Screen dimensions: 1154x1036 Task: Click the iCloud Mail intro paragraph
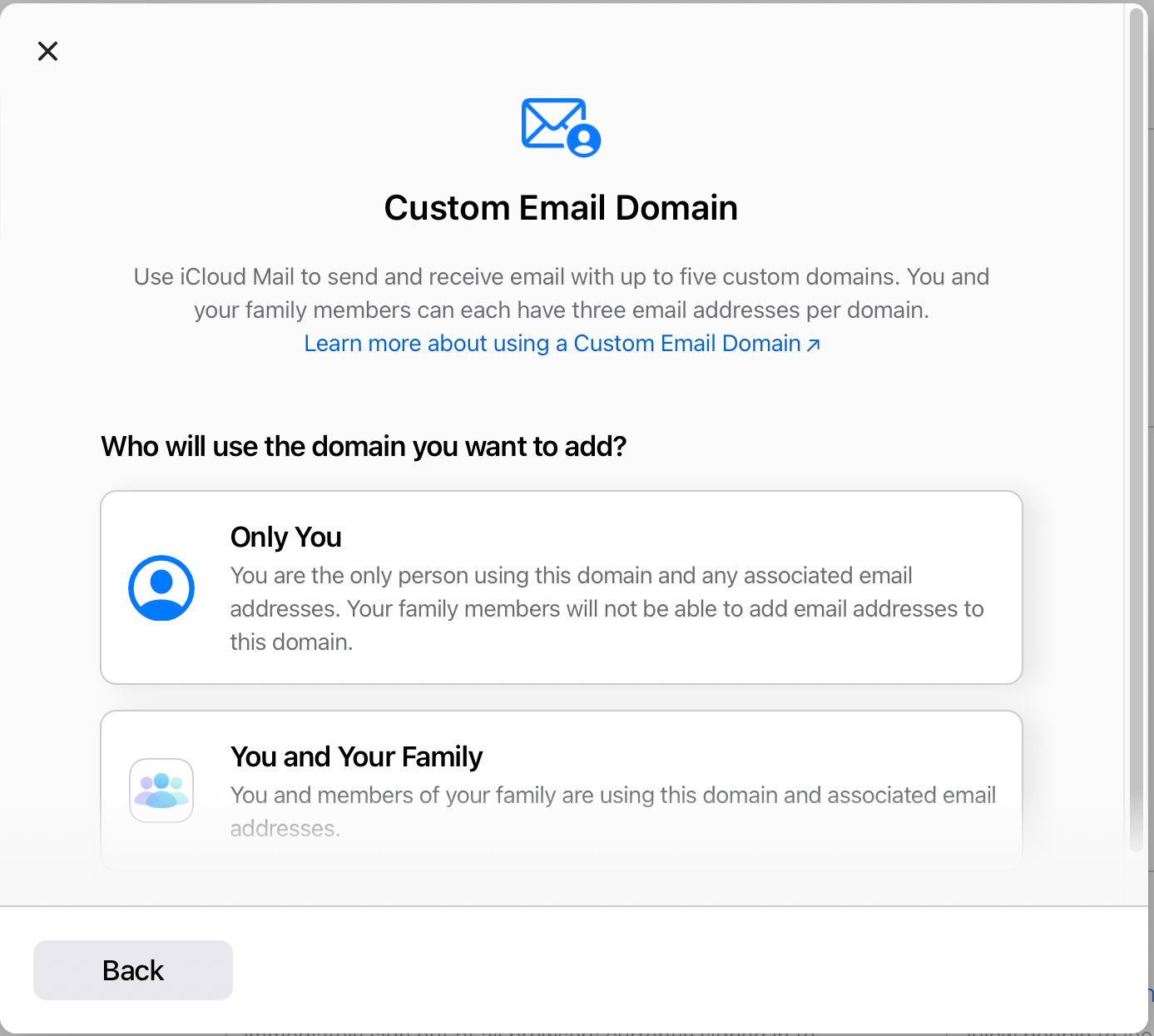point(561,293)
